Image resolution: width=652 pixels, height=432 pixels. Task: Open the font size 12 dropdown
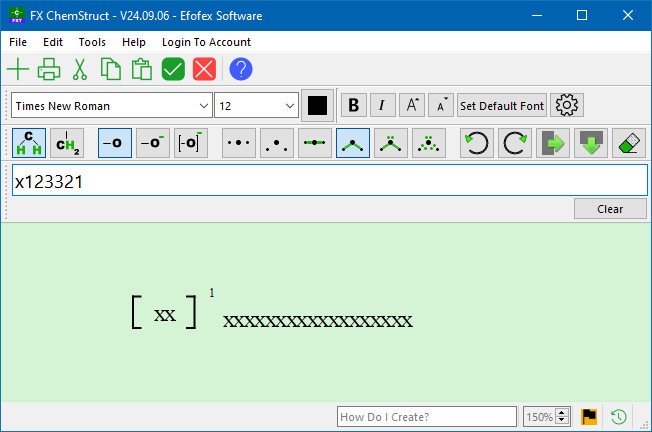click(290, 105)
